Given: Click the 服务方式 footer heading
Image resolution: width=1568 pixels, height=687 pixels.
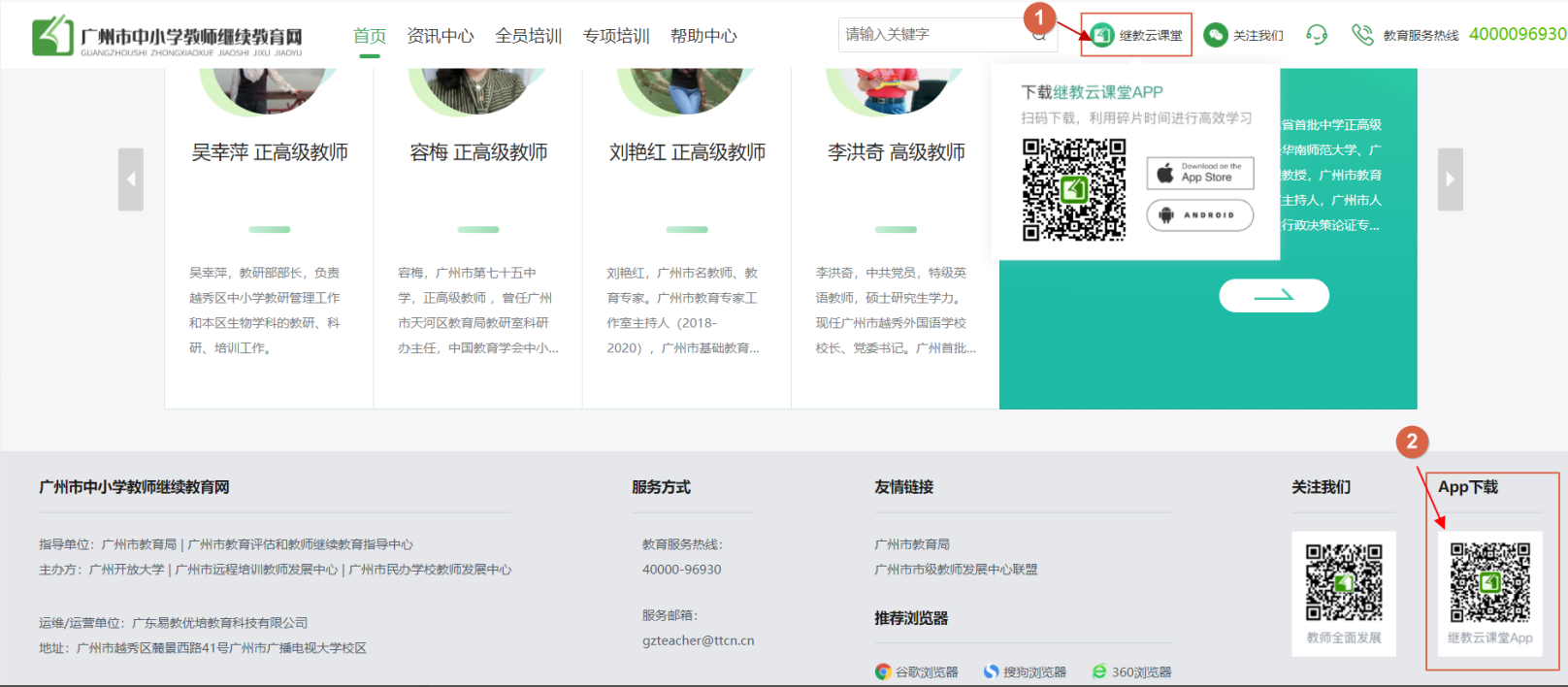Looking at the screenshot, I should click(661, 487).
